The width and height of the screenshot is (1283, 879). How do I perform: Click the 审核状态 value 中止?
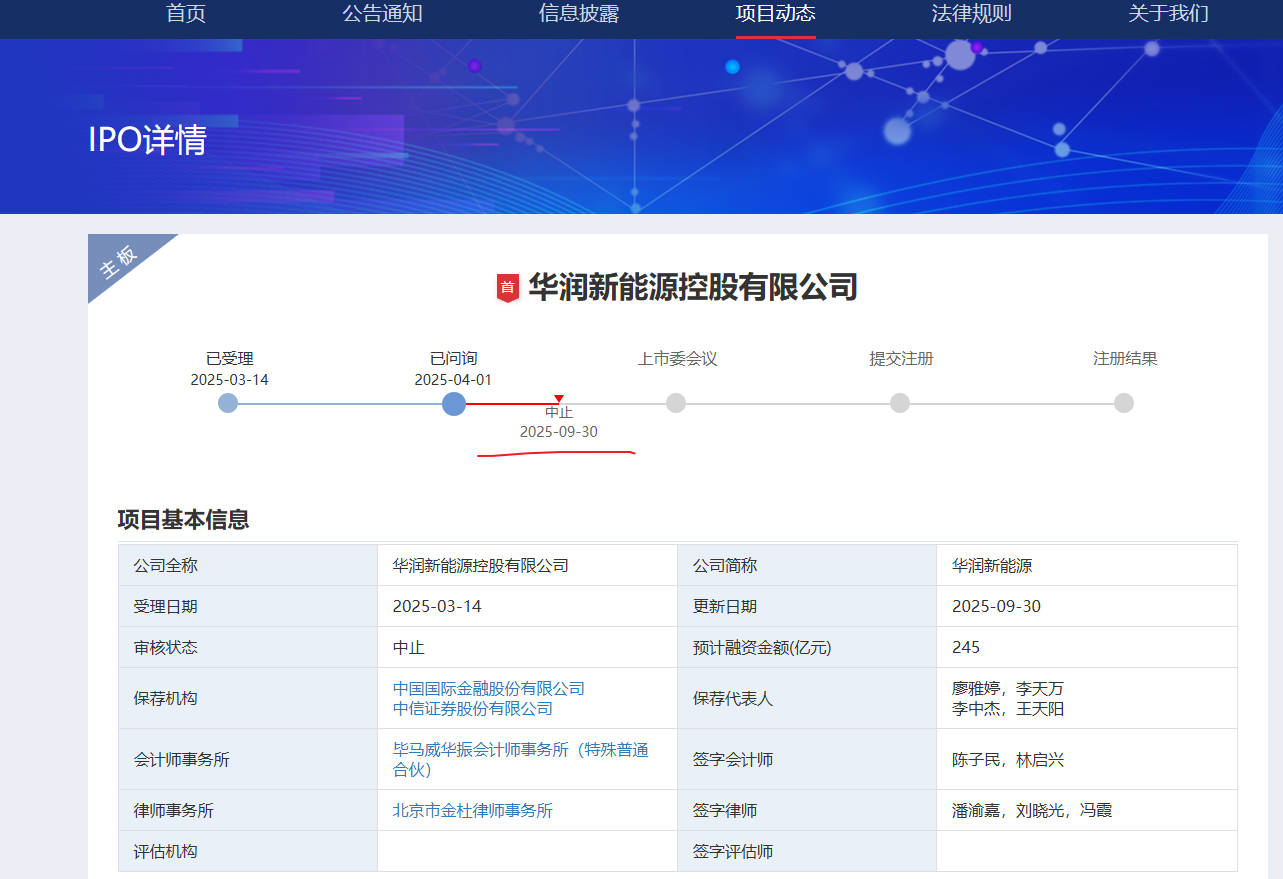409,647
